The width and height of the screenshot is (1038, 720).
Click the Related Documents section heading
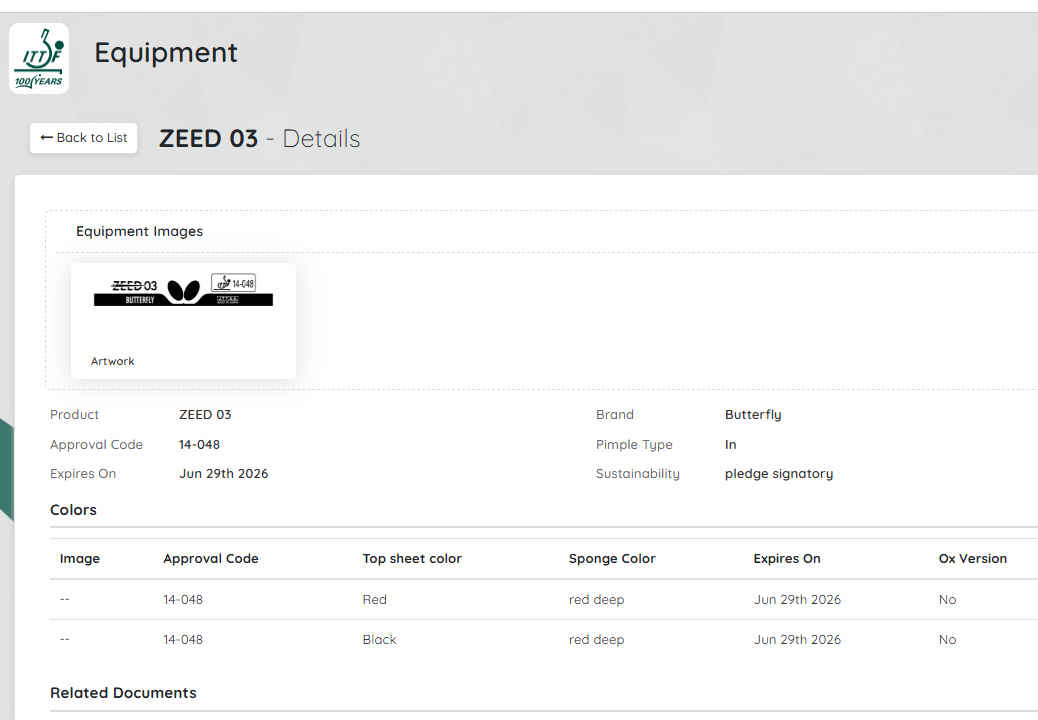123,693
